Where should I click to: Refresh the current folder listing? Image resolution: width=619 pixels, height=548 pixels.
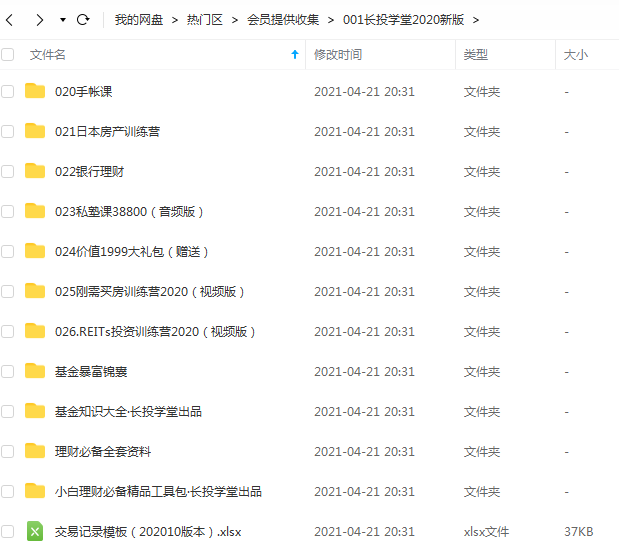pos(83,19)
